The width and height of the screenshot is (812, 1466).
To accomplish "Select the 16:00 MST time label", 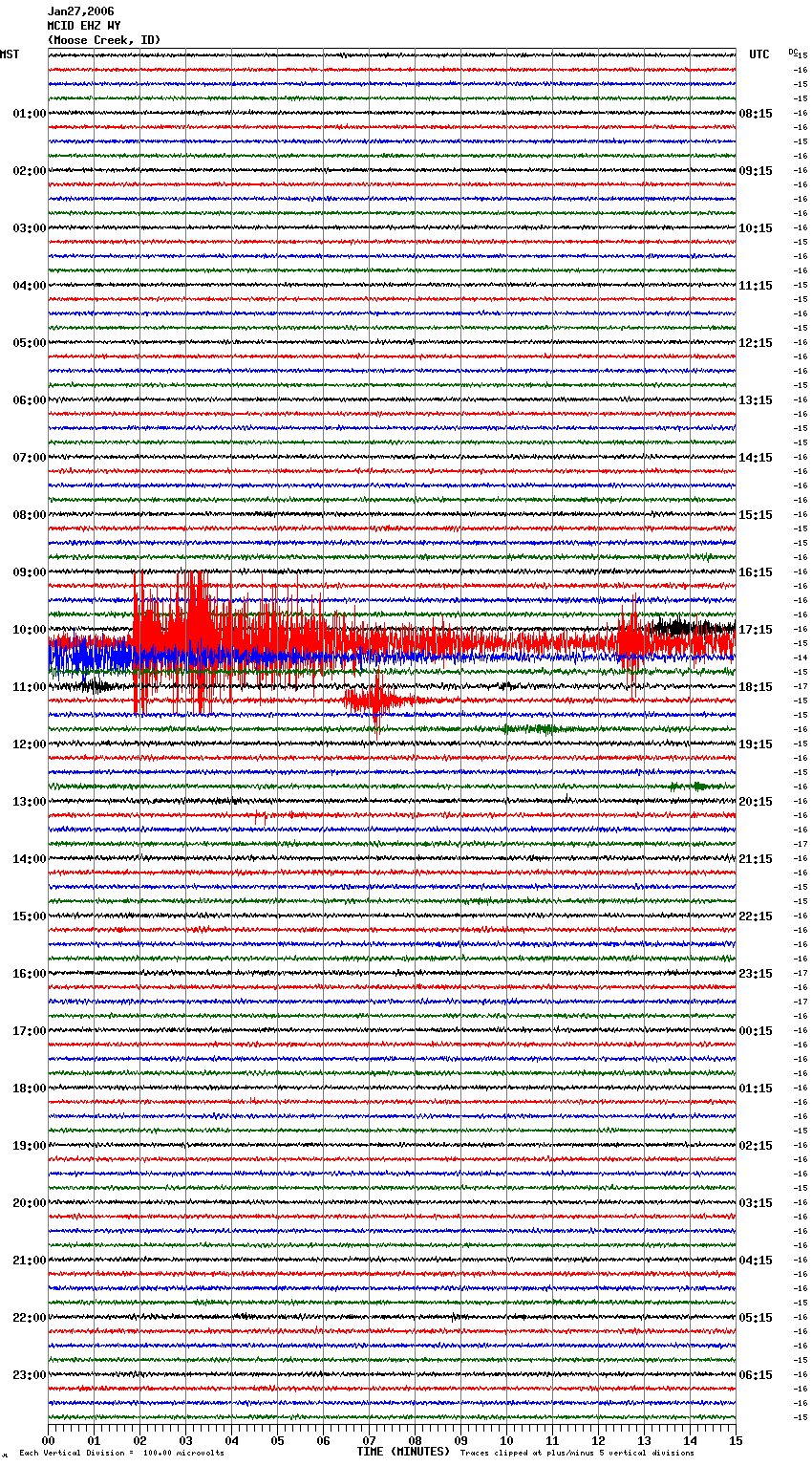I will click(x=30, y=974).
